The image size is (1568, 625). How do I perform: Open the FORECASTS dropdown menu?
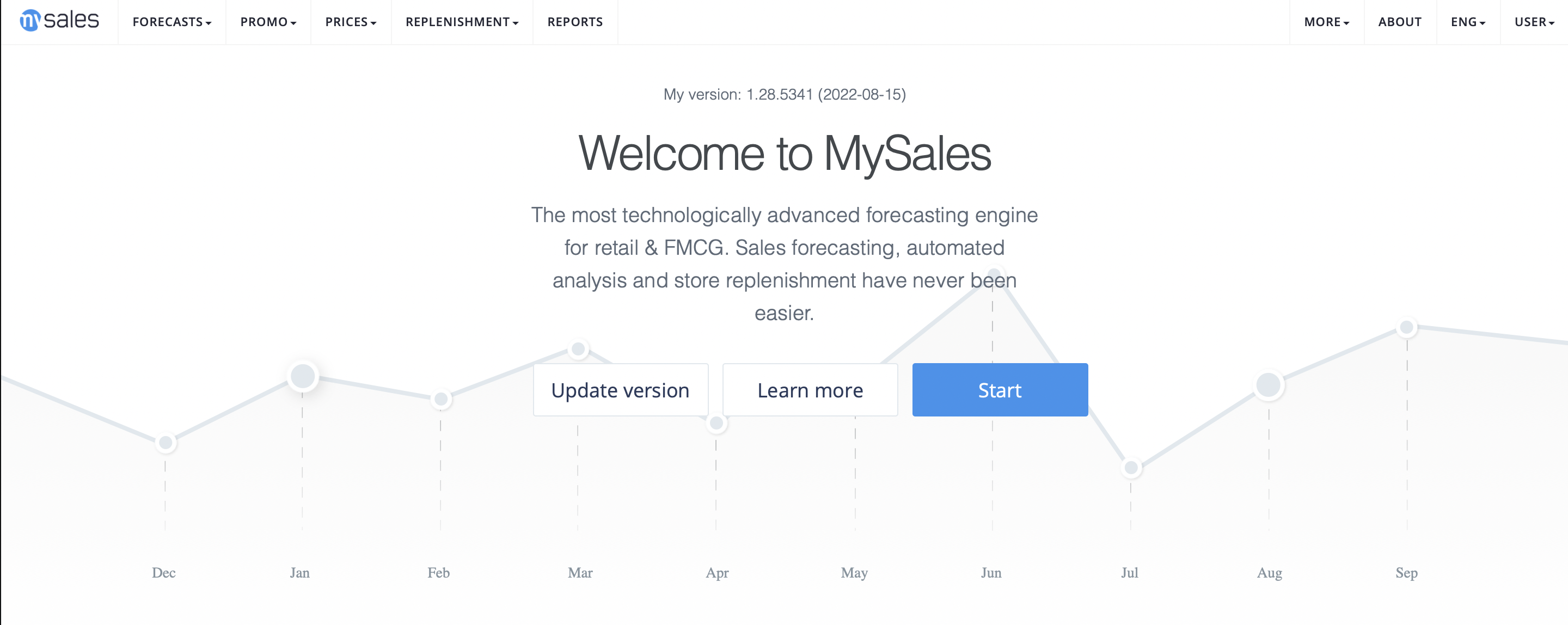click(172, 22)
